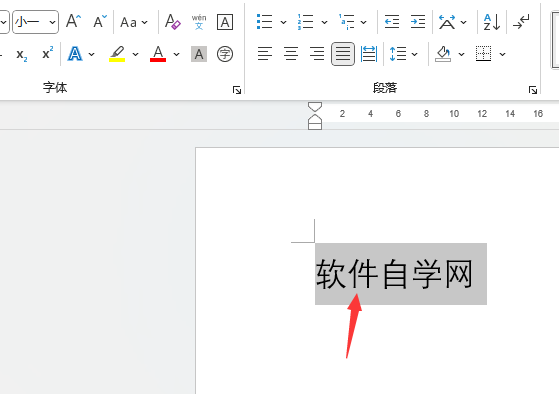Apply borders icon
The image size is (559, 394).
click(483, 54)
